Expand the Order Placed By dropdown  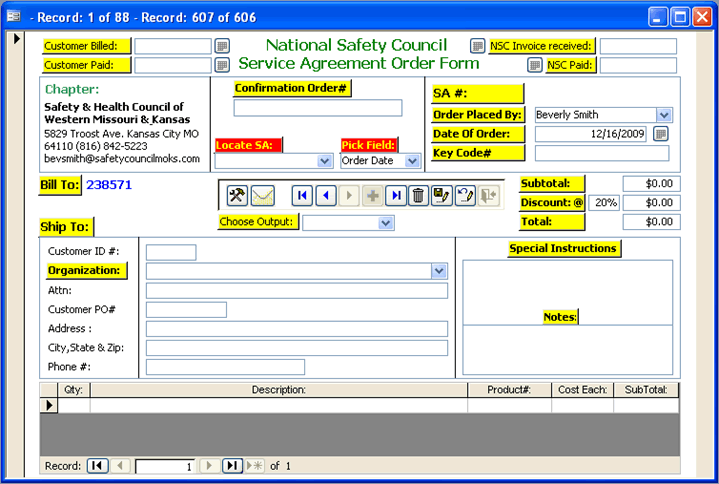[664, 115]
